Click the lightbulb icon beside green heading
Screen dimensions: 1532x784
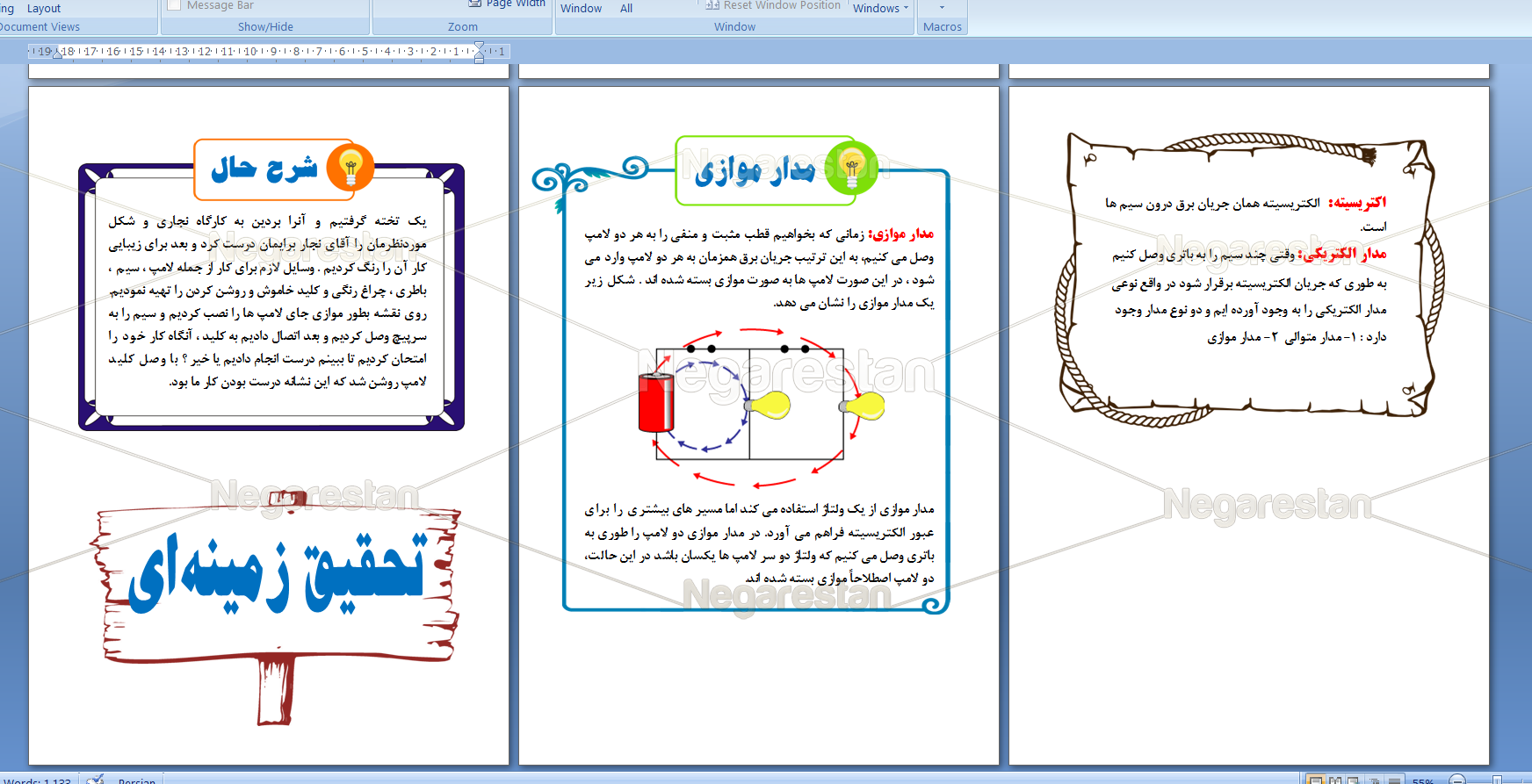coord(850,167)
